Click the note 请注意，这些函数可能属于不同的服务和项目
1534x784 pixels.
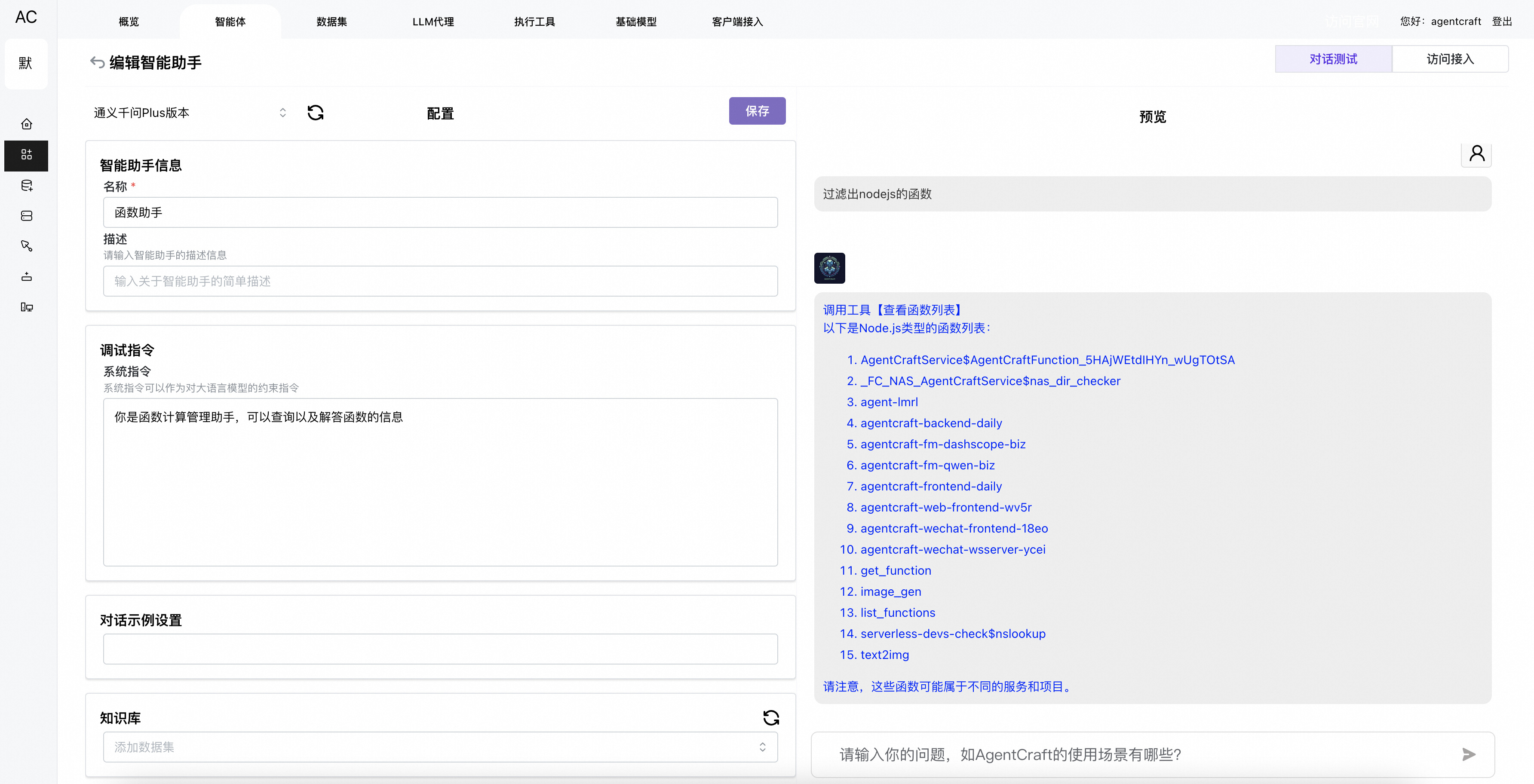(948, 687)
